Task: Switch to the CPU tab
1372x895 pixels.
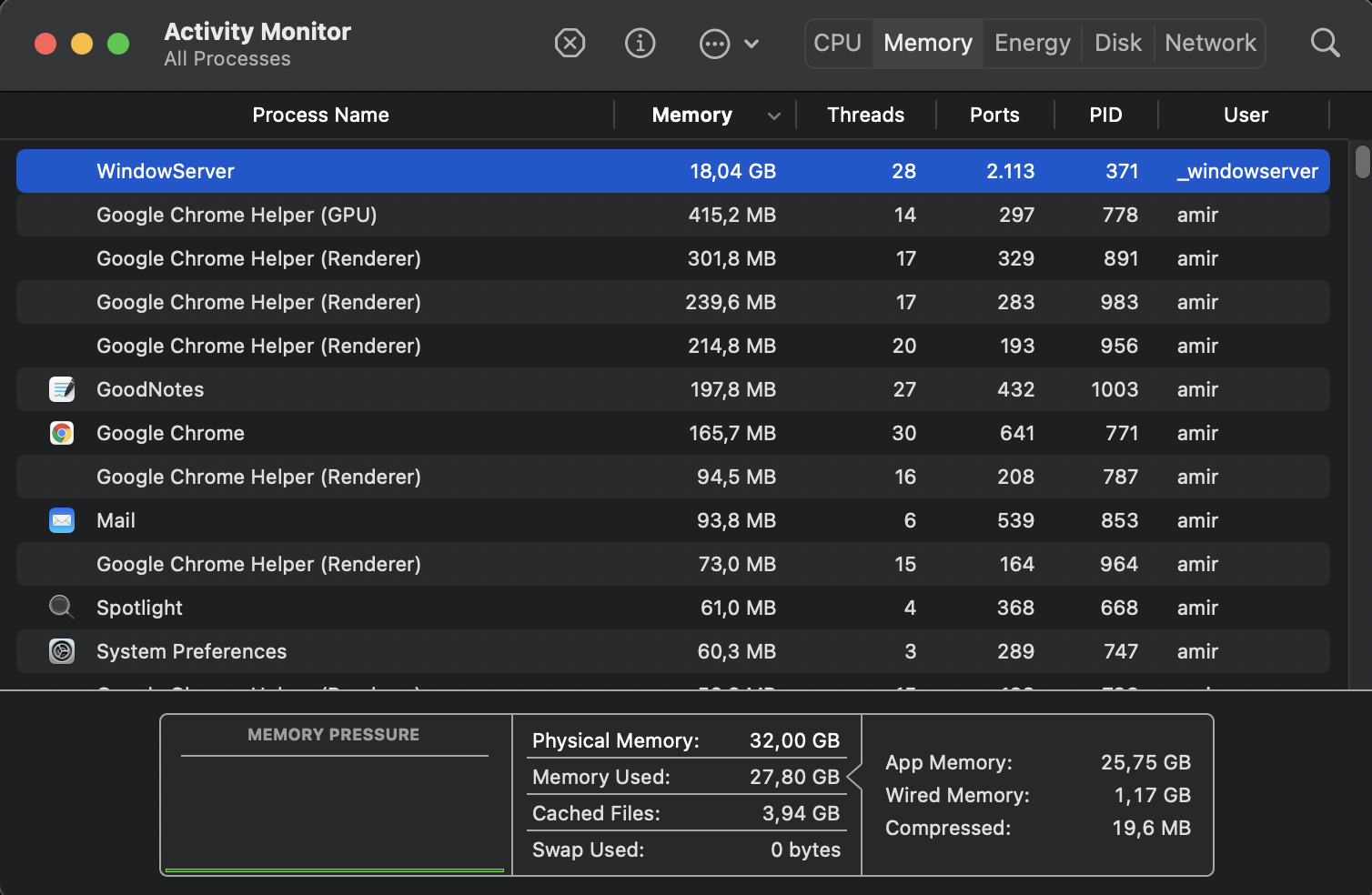Action: pos(837,43)
